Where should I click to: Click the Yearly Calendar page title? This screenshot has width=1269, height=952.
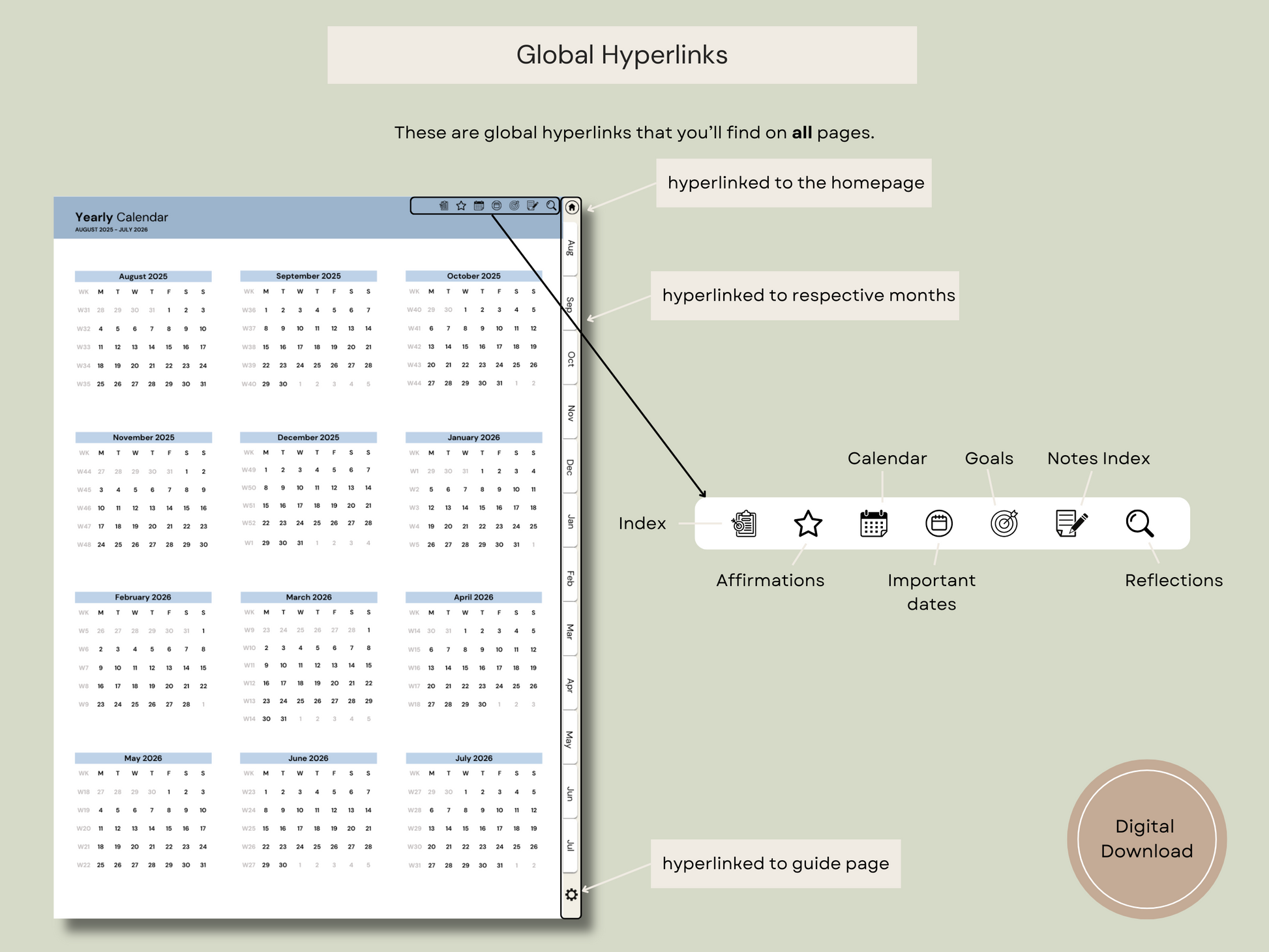(x=122, y=217)
